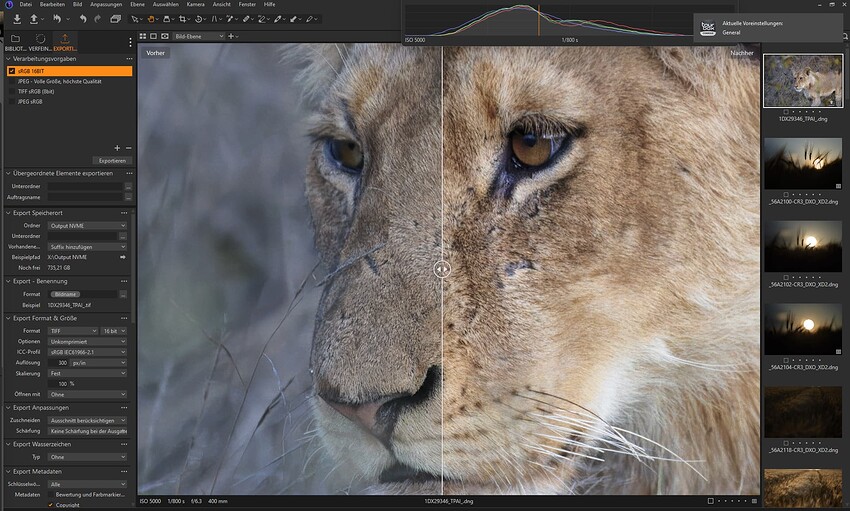
Task: Switch viewer to multi-view grid icon
Action: coord(143,36)
